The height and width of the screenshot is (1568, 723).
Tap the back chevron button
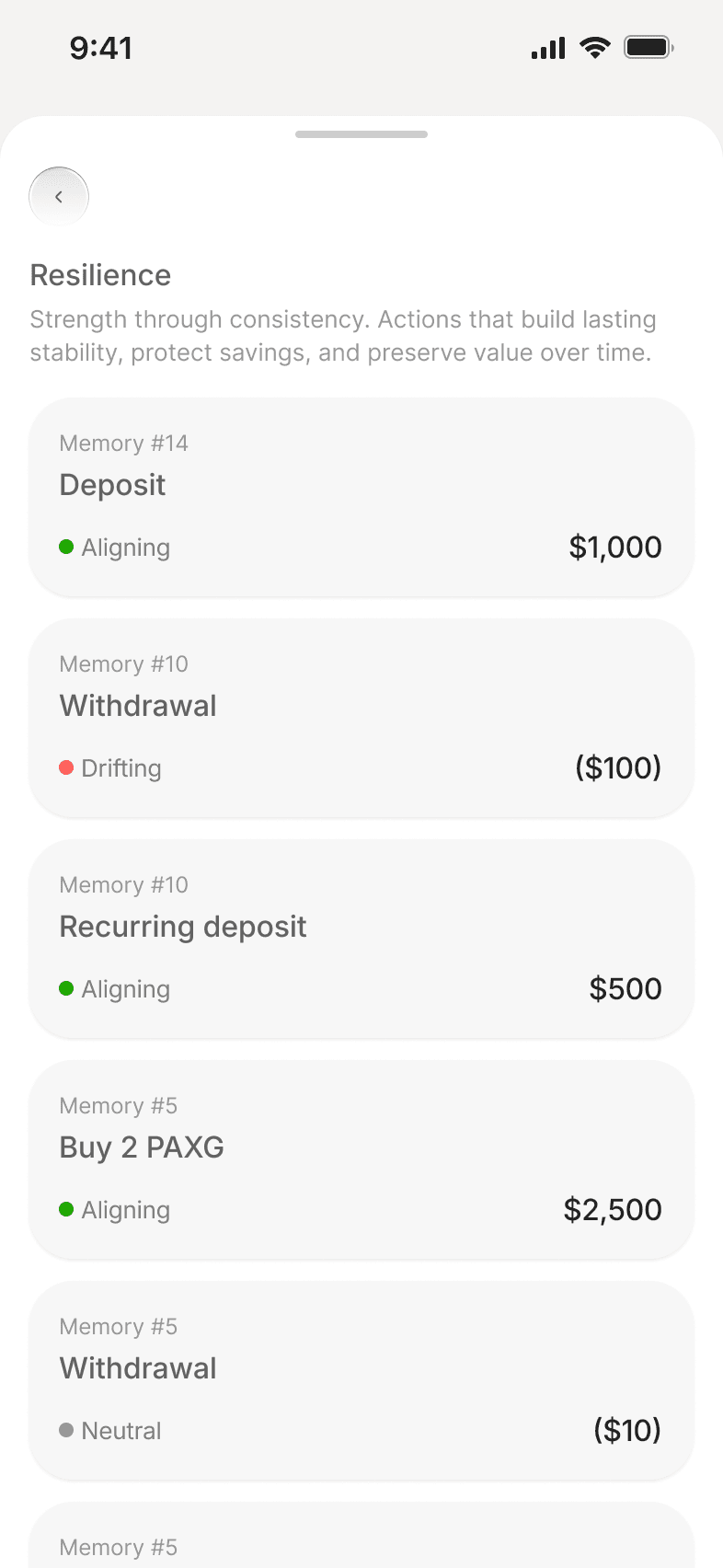tap(59, 196)
